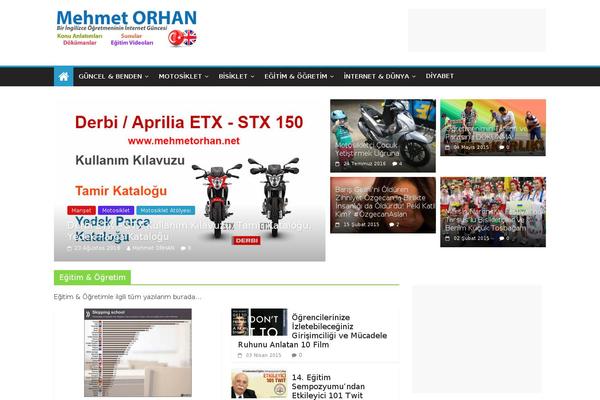Click comment bubble next to 03 Nisan 2015

click(294, 356)
